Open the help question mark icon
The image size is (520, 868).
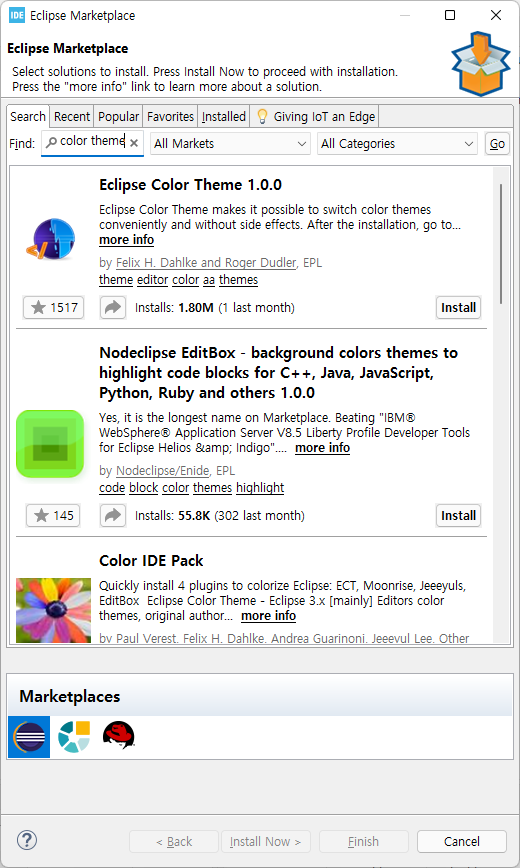[x=27, y=840]
